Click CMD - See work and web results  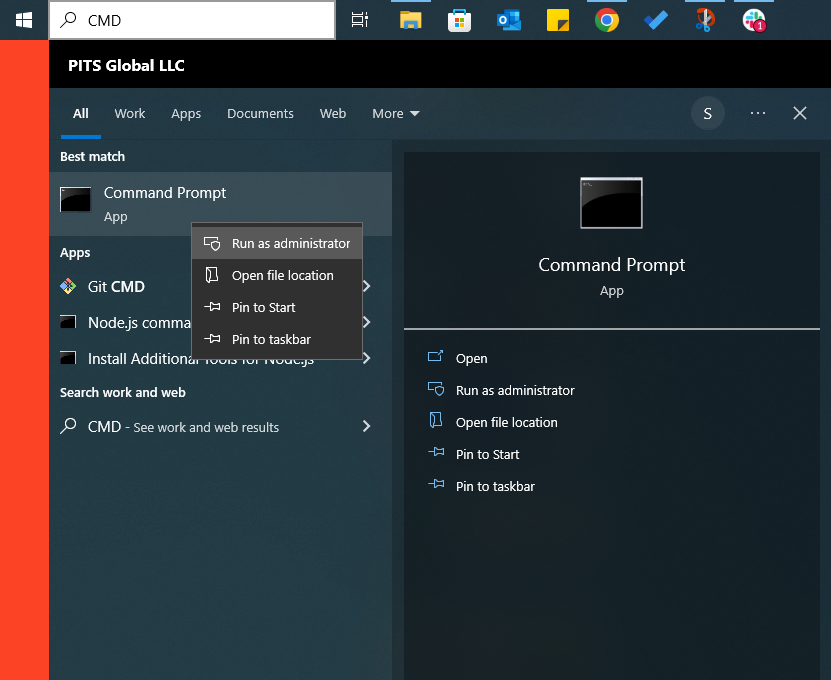(220, 427)
